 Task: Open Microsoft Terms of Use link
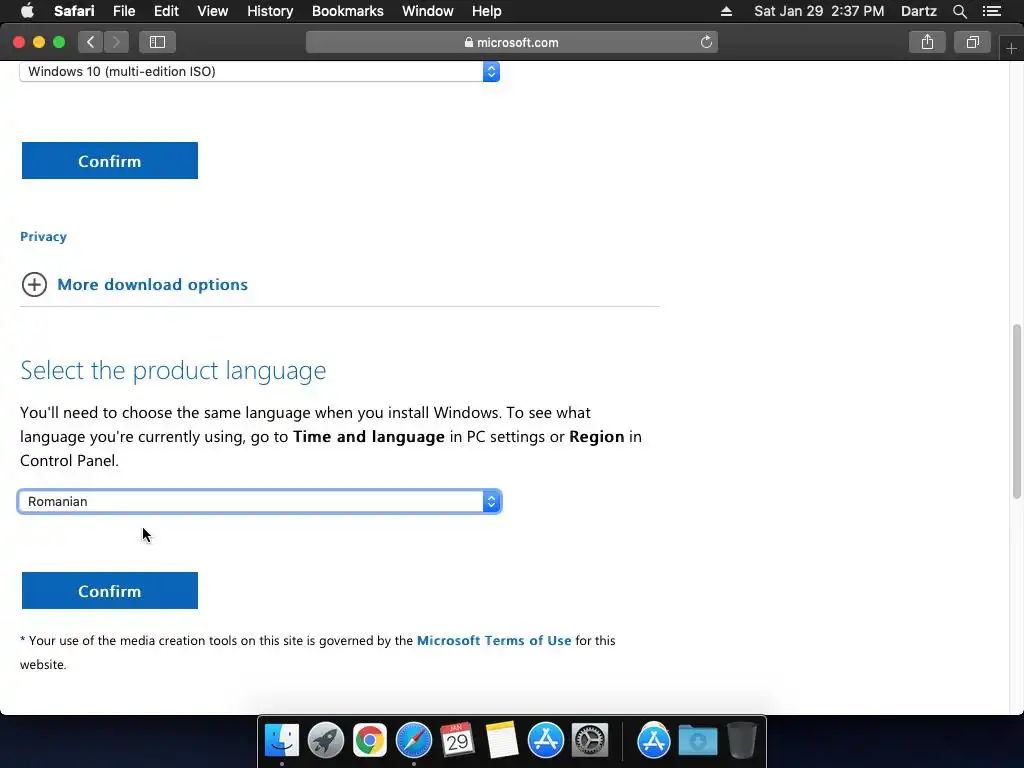point(494,641)
